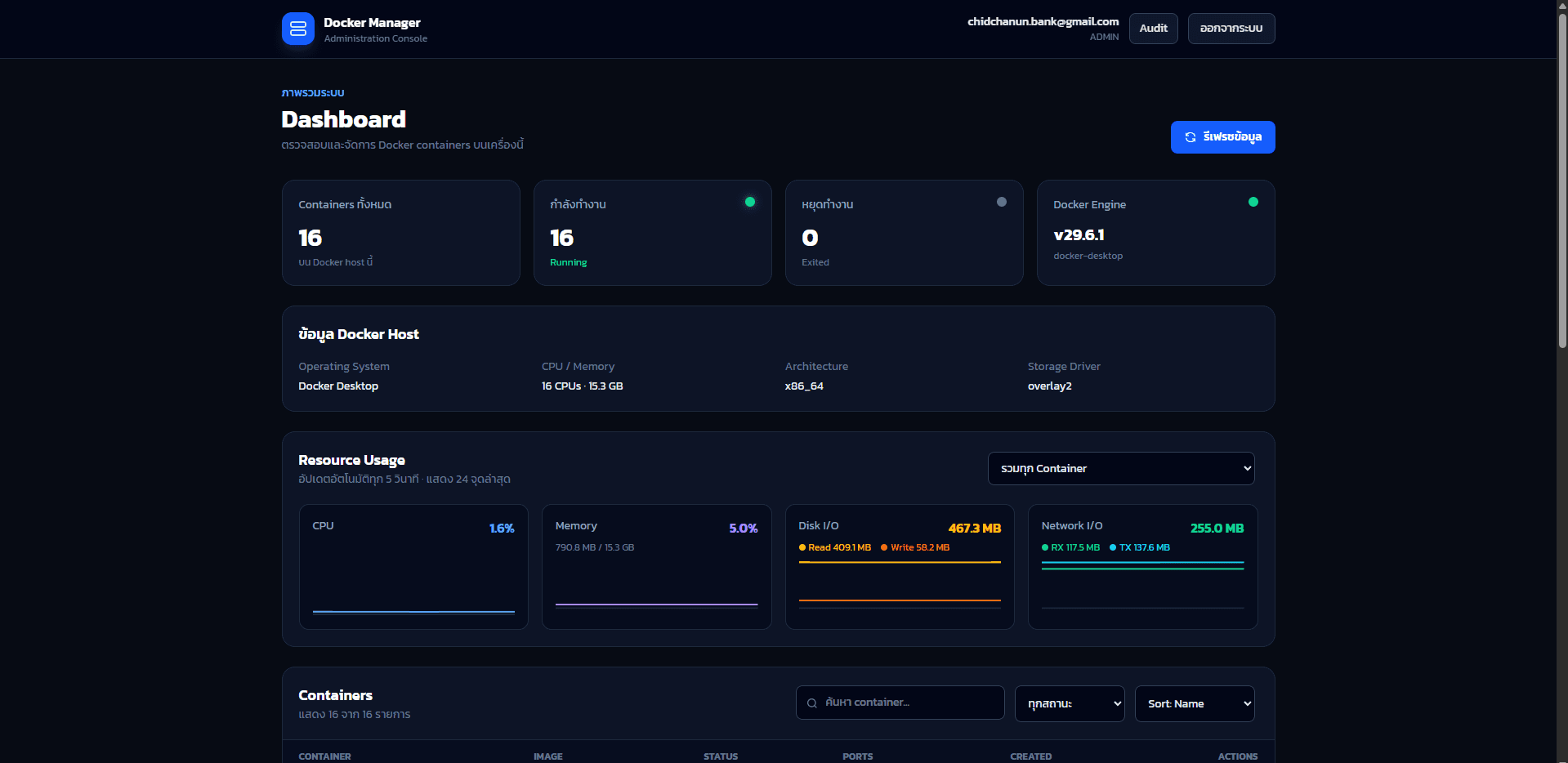
Task: Click the Docker Desktop operating system value
Action: click(338, 386)
